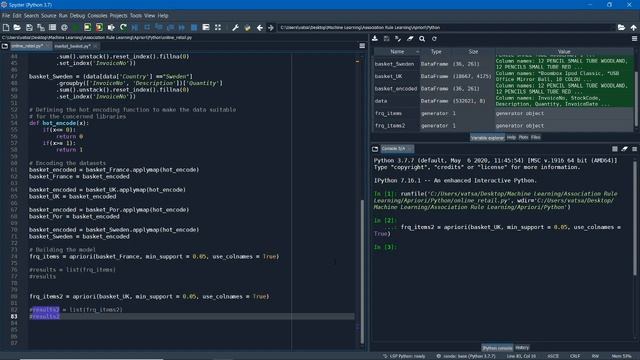Re-run the last script

123,27
